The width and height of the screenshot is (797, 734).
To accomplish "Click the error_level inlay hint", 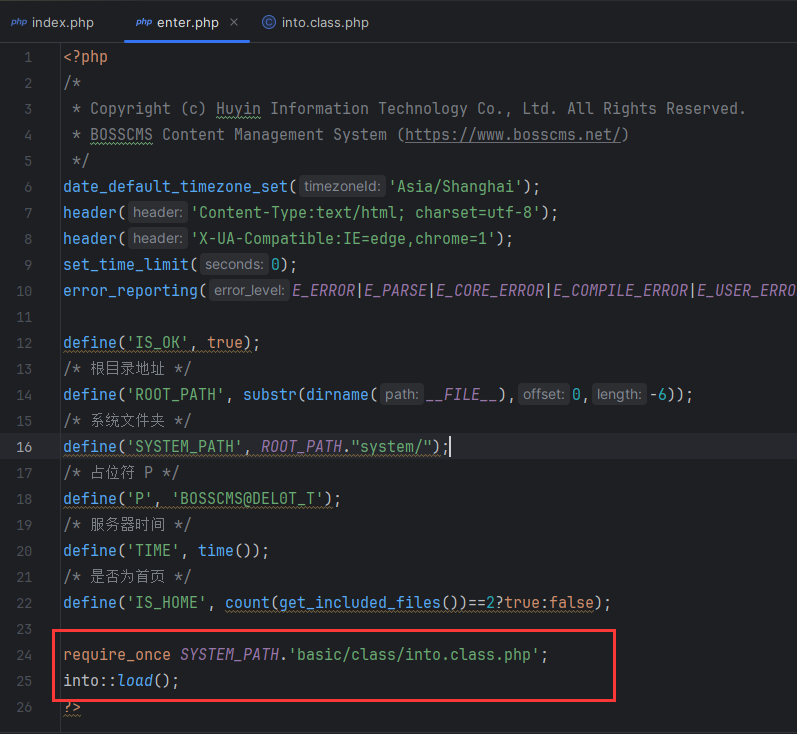I will tap(249, 290).
